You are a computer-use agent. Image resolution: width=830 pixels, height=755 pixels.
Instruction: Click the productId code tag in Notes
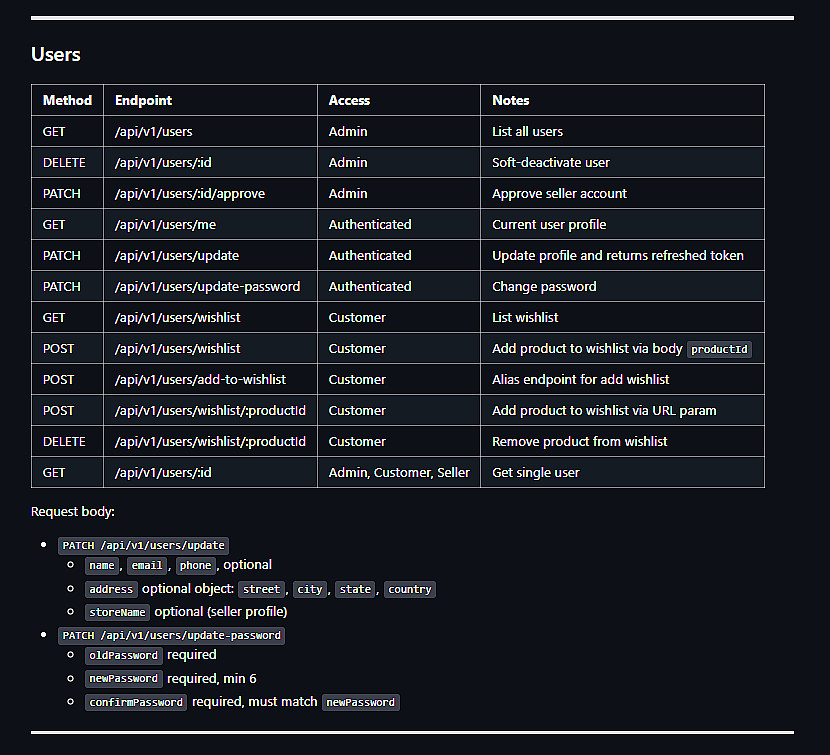720,349
